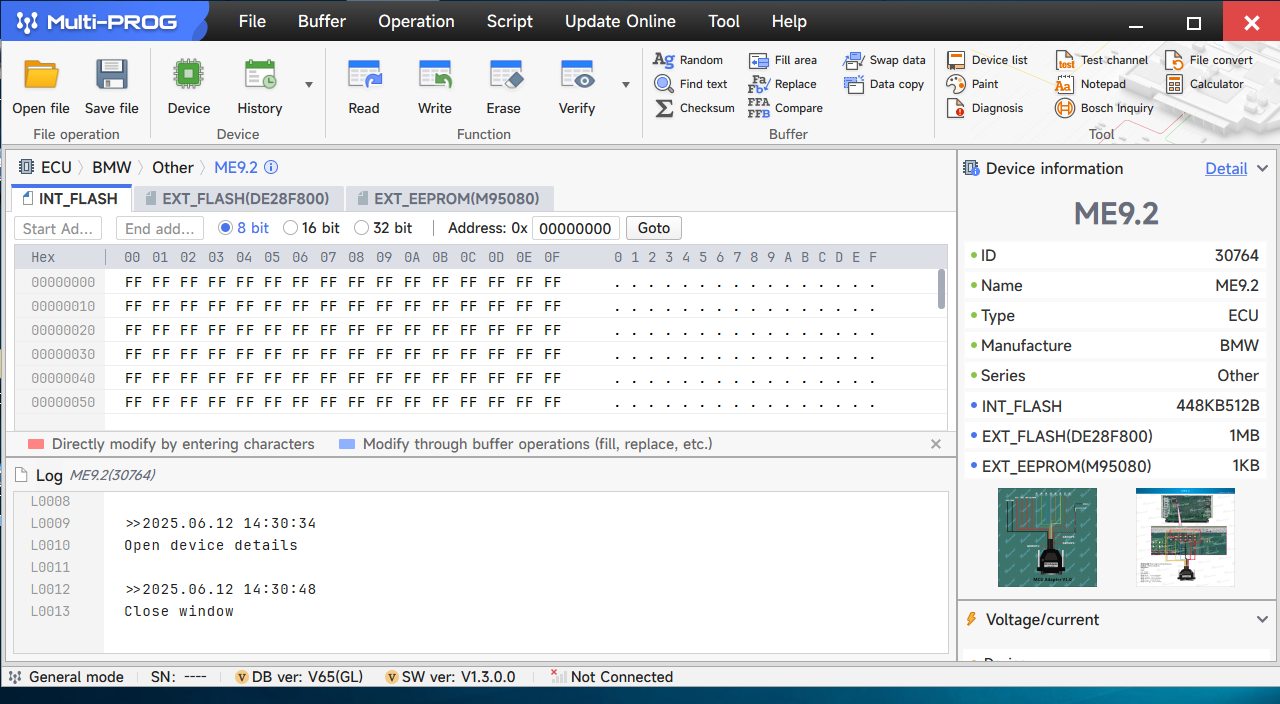The height and width of the screenshot is (704, 1280).
Task: Open the File convert tool
Action: coord(1208,60)
